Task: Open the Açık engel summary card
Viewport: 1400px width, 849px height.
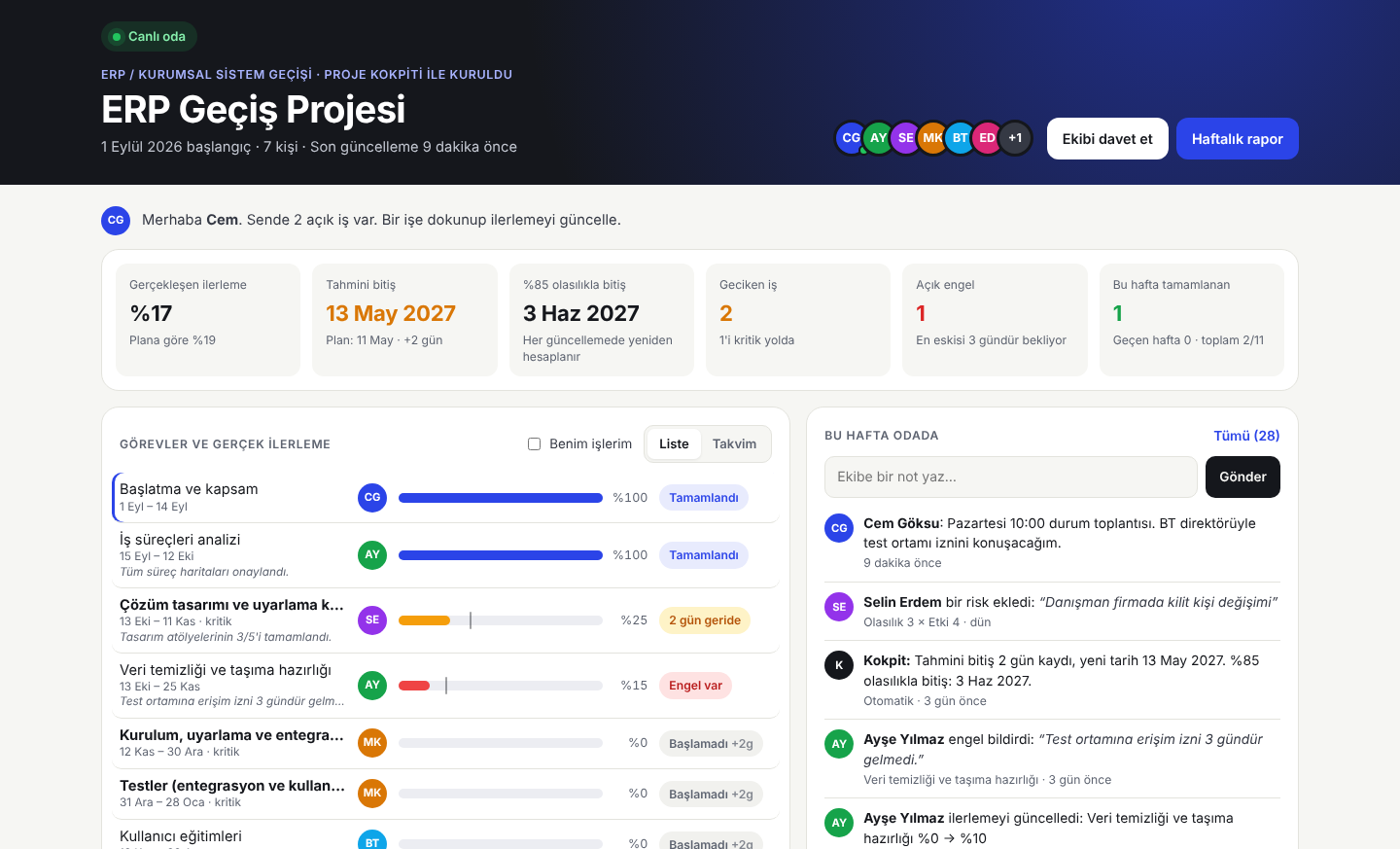Action: point(995,320)
